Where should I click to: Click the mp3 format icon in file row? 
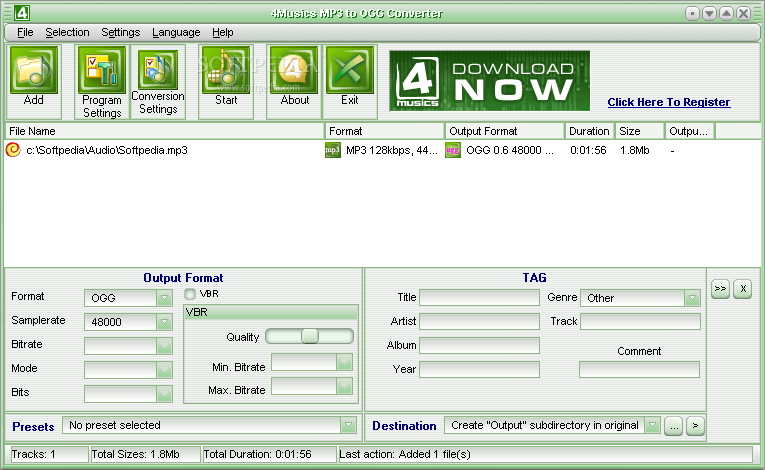pyautogui.click(x=332, y=150)
